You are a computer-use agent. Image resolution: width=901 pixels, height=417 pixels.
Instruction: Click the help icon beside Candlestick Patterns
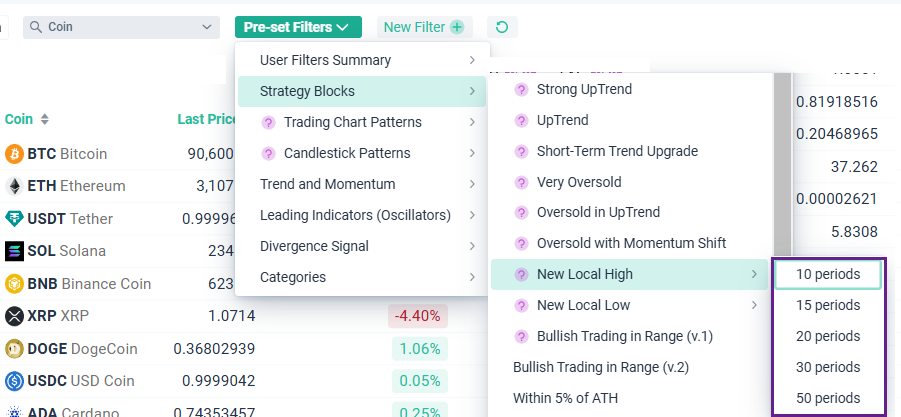pos(267,153)
